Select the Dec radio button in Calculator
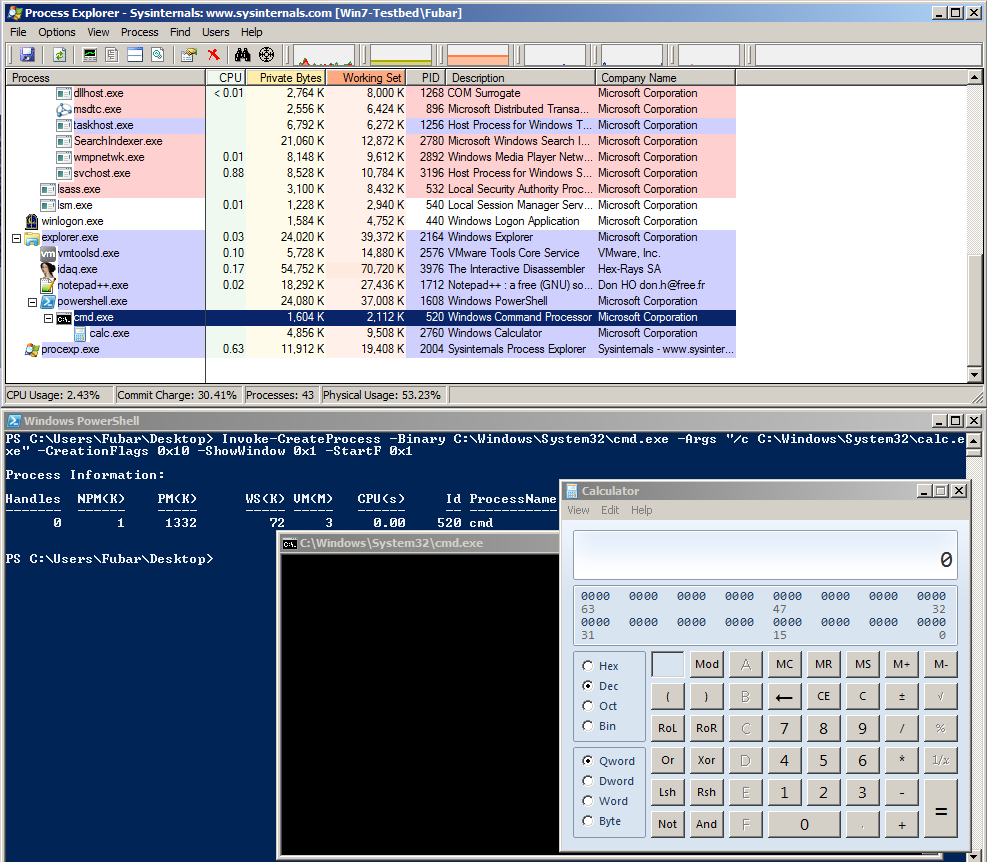This screenshot has height=862, width=987. (588, 686)
